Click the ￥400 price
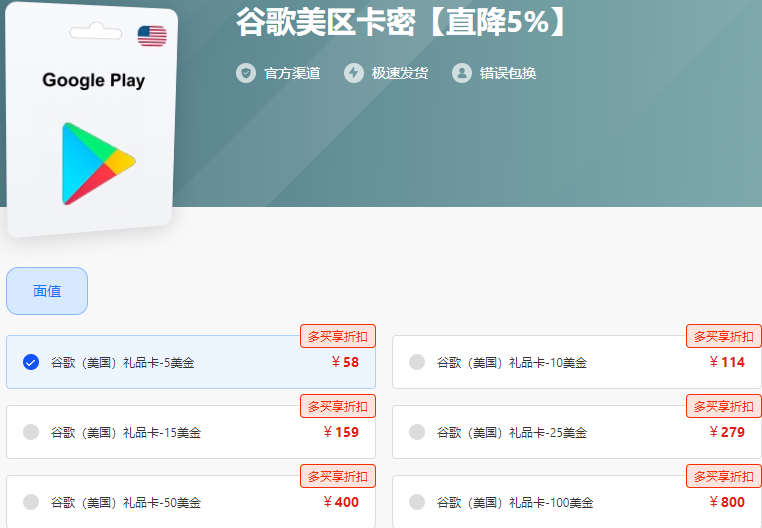Image resolution: width=762 pixels, height=528 pixels. coord(341,502)
